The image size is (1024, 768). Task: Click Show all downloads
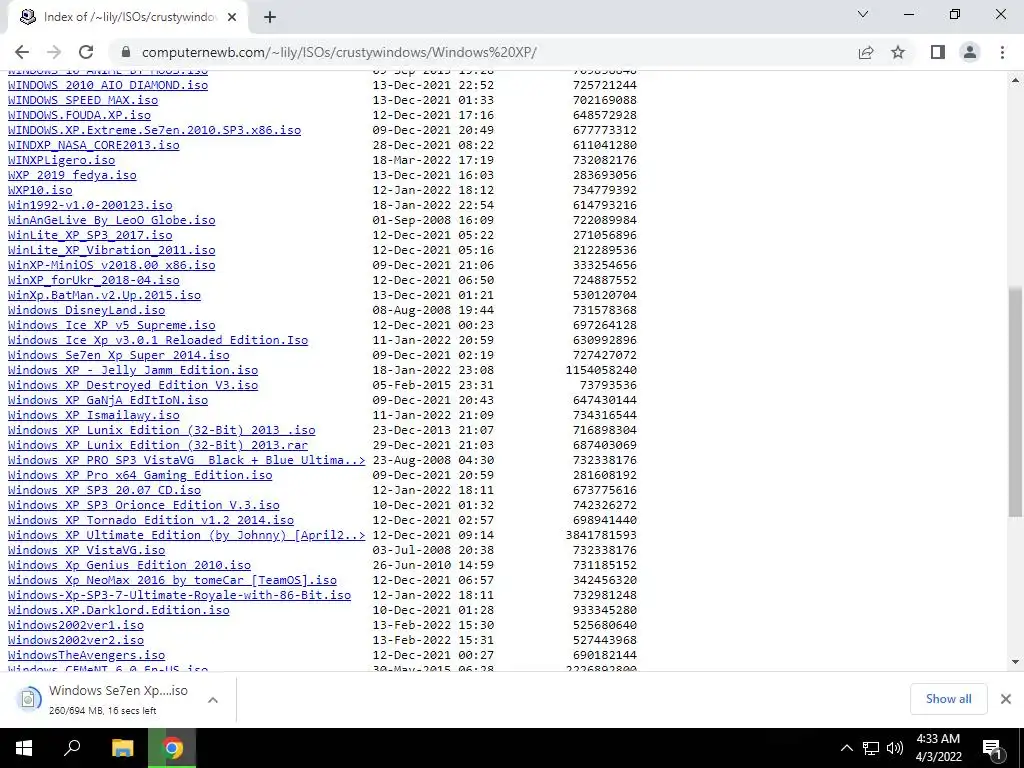point(948,699)
